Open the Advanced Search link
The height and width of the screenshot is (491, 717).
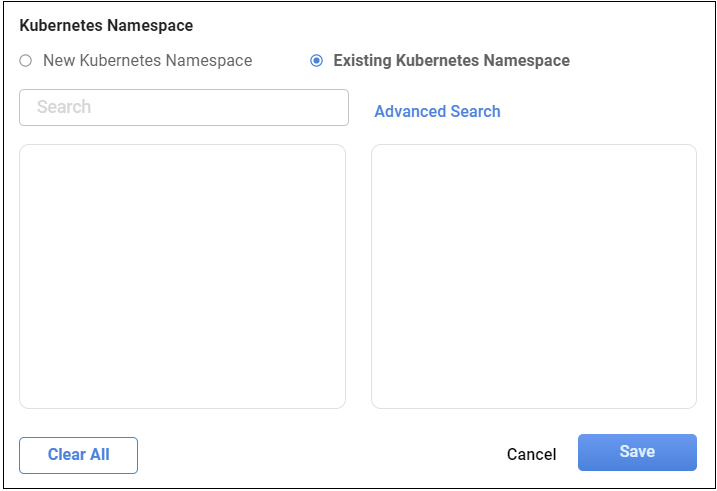tap(437, 112)
